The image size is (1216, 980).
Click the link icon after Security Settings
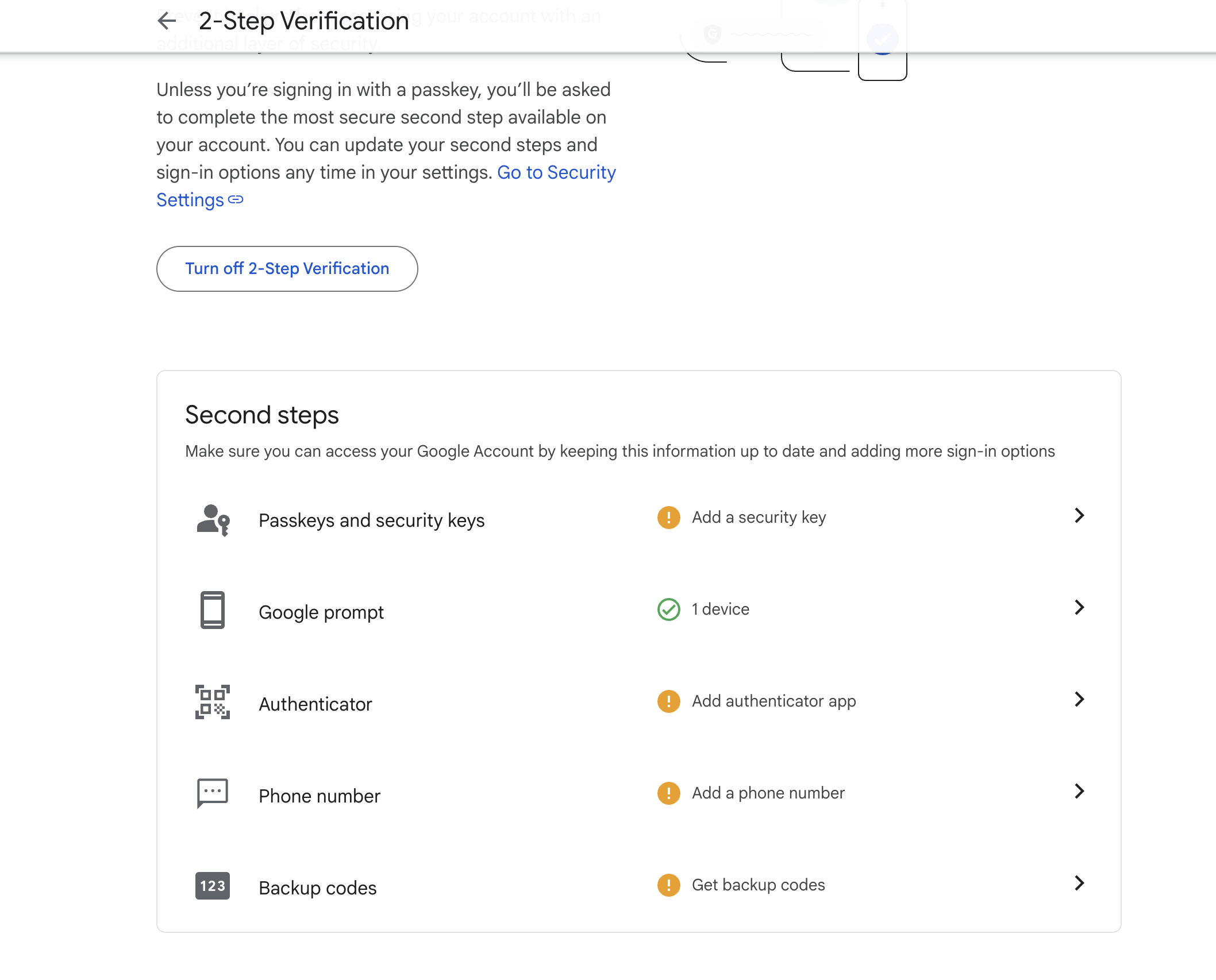click(236, 200)
